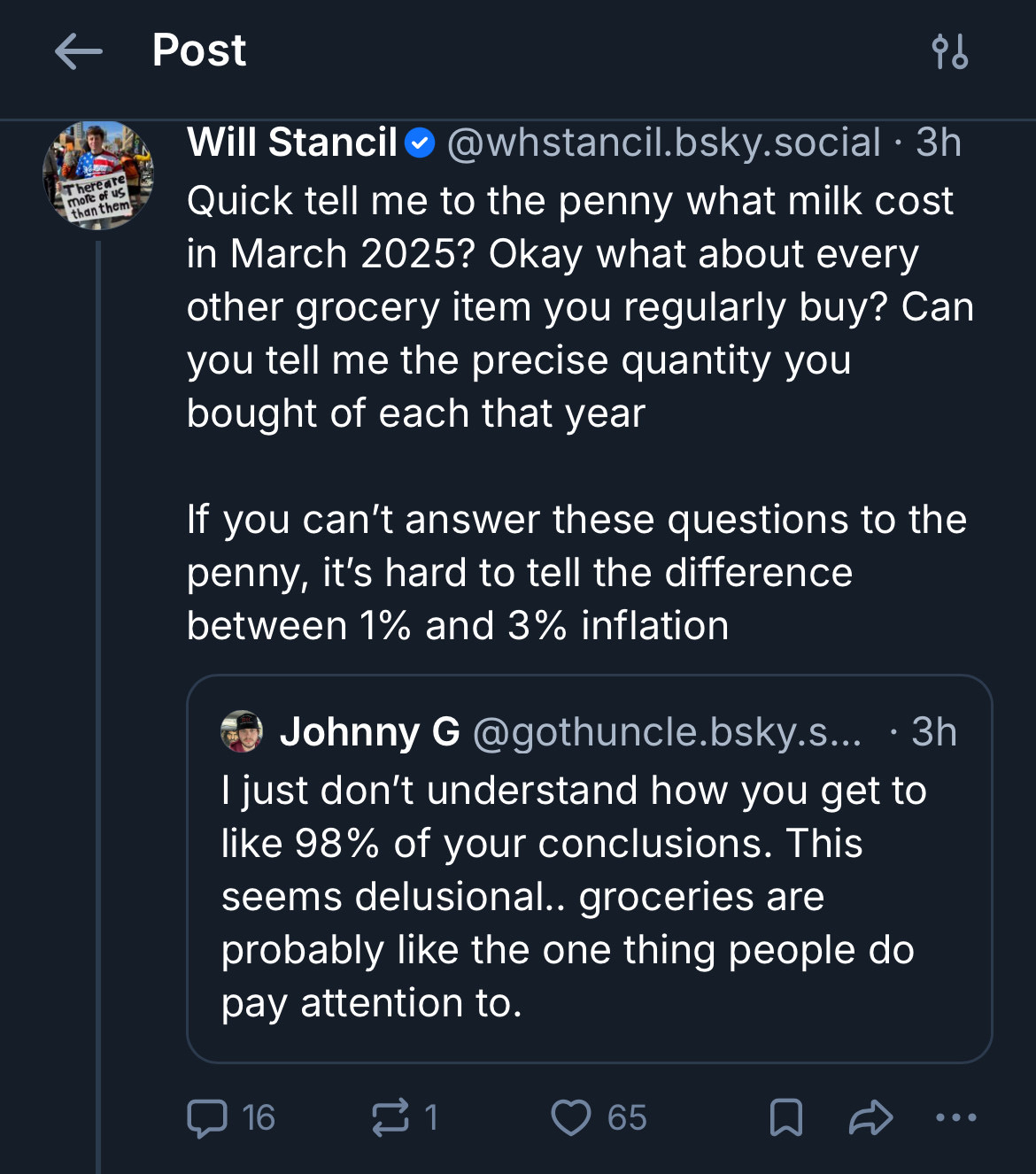The width and height of the screenshot is (1036, 1174).
Task: Go back using the left arrow
Action: (78, 51)
